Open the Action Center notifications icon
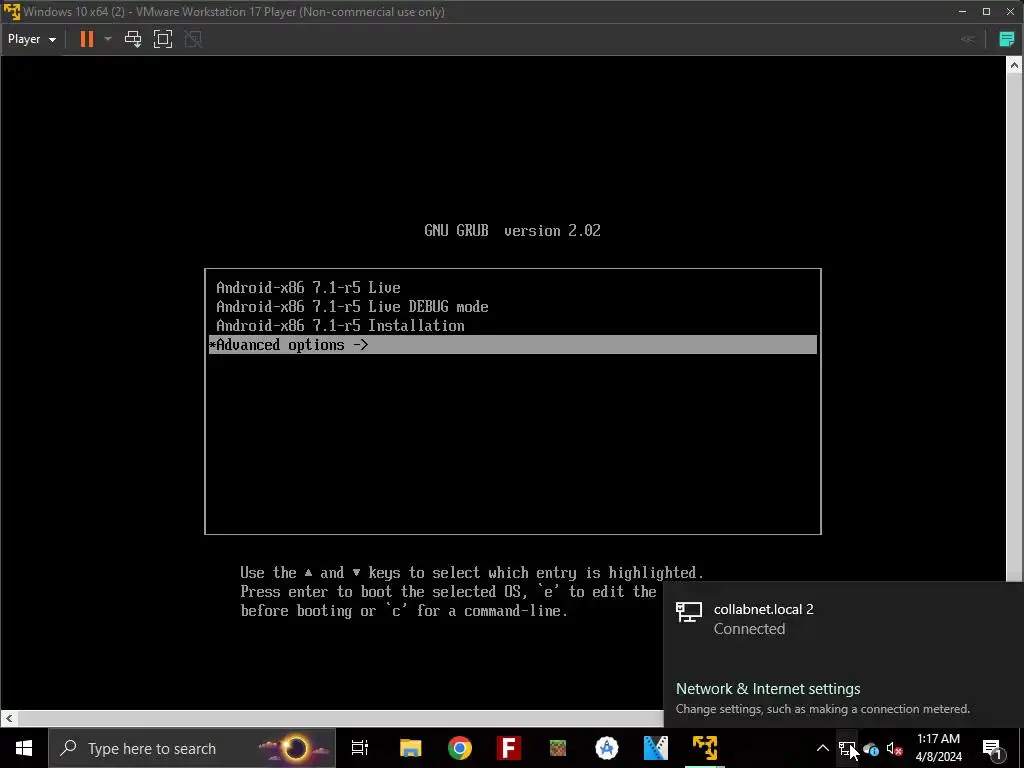This screenshot has width=1024, height=768. pos(993,748)
